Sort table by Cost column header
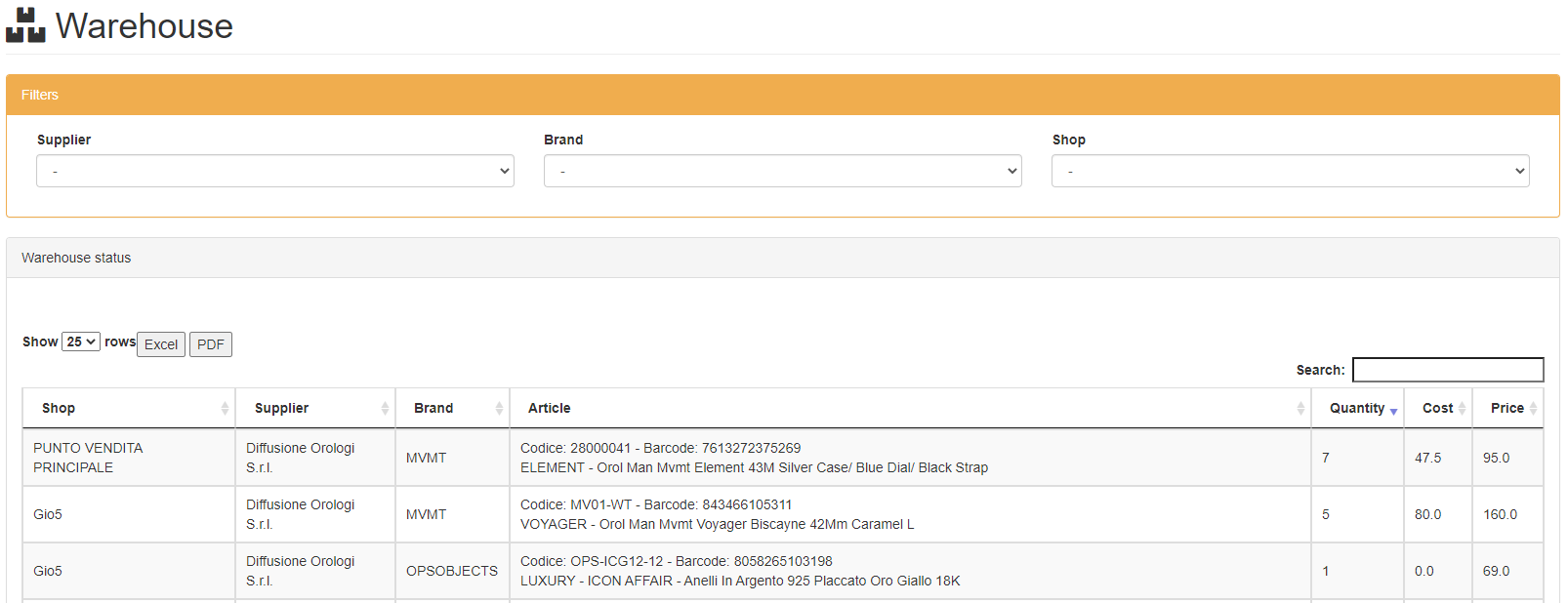Viewport: 1568px width, 603px height. click(1438, 408)
